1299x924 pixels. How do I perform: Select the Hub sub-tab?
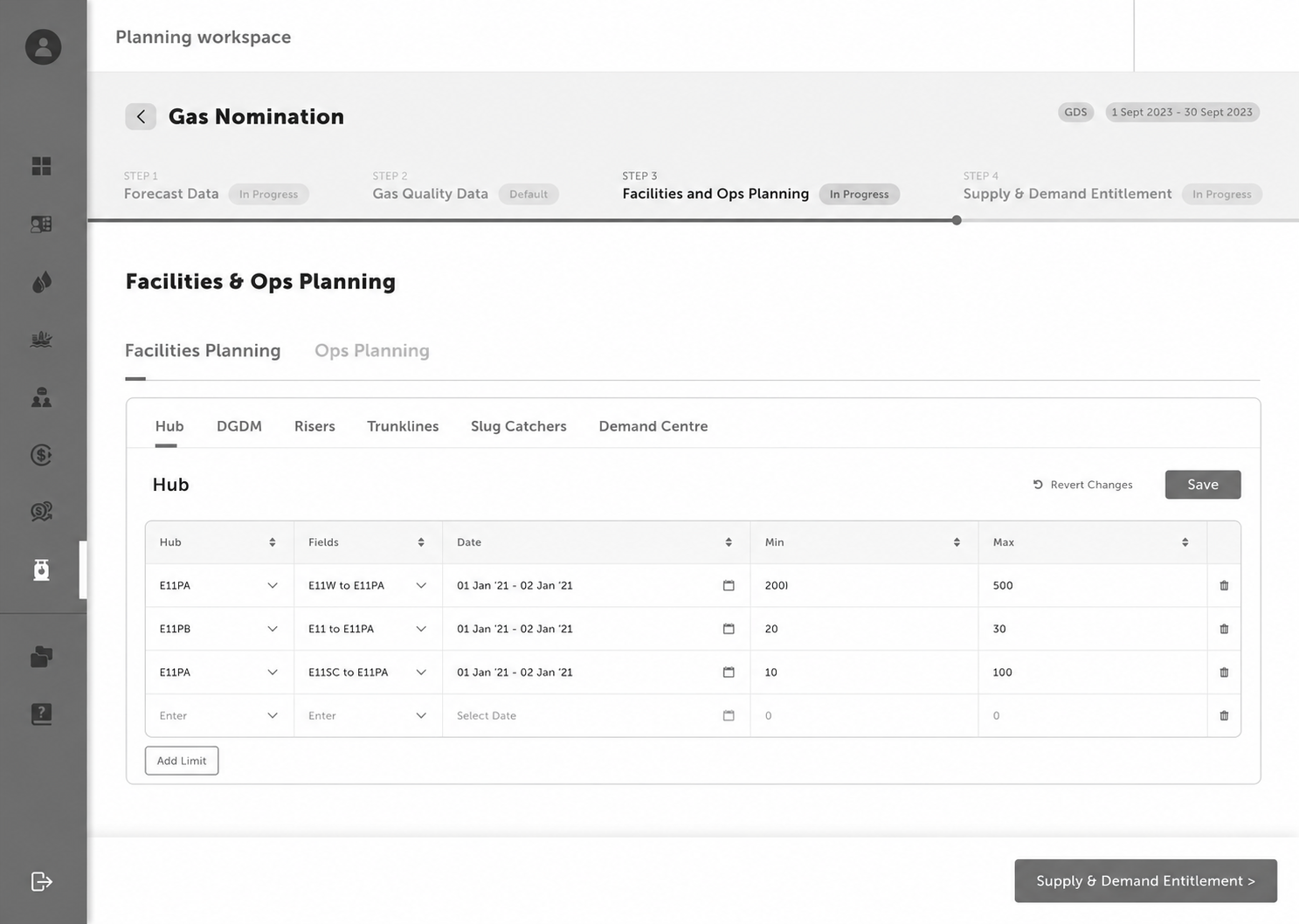pos(169,426)
